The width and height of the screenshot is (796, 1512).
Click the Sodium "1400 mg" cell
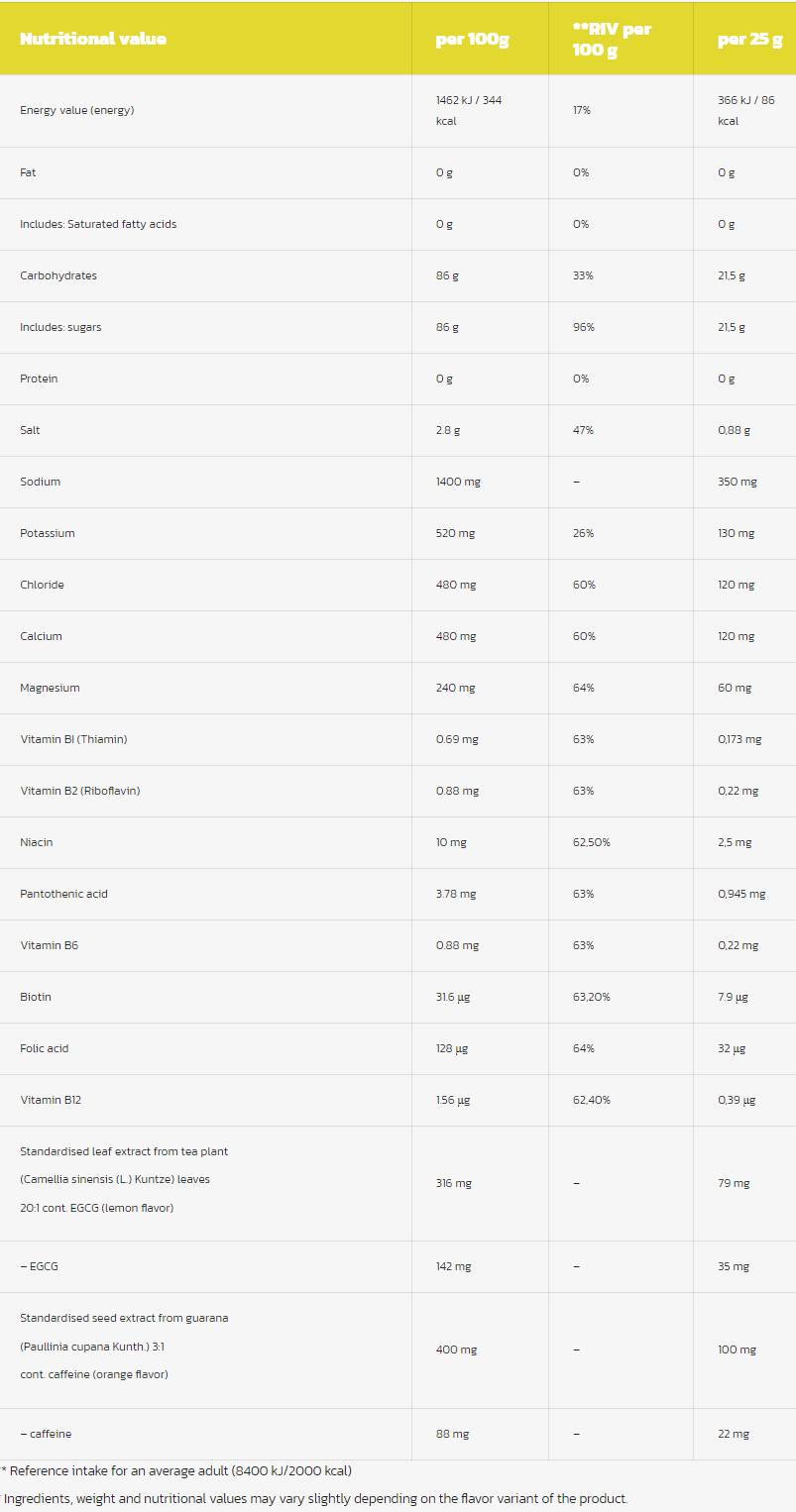(458, 482)
